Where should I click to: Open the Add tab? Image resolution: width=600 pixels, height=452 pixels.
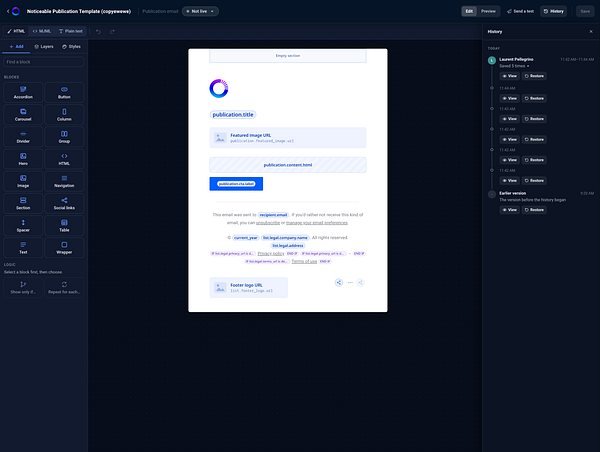pyautogui.click(x=16, y=46)
